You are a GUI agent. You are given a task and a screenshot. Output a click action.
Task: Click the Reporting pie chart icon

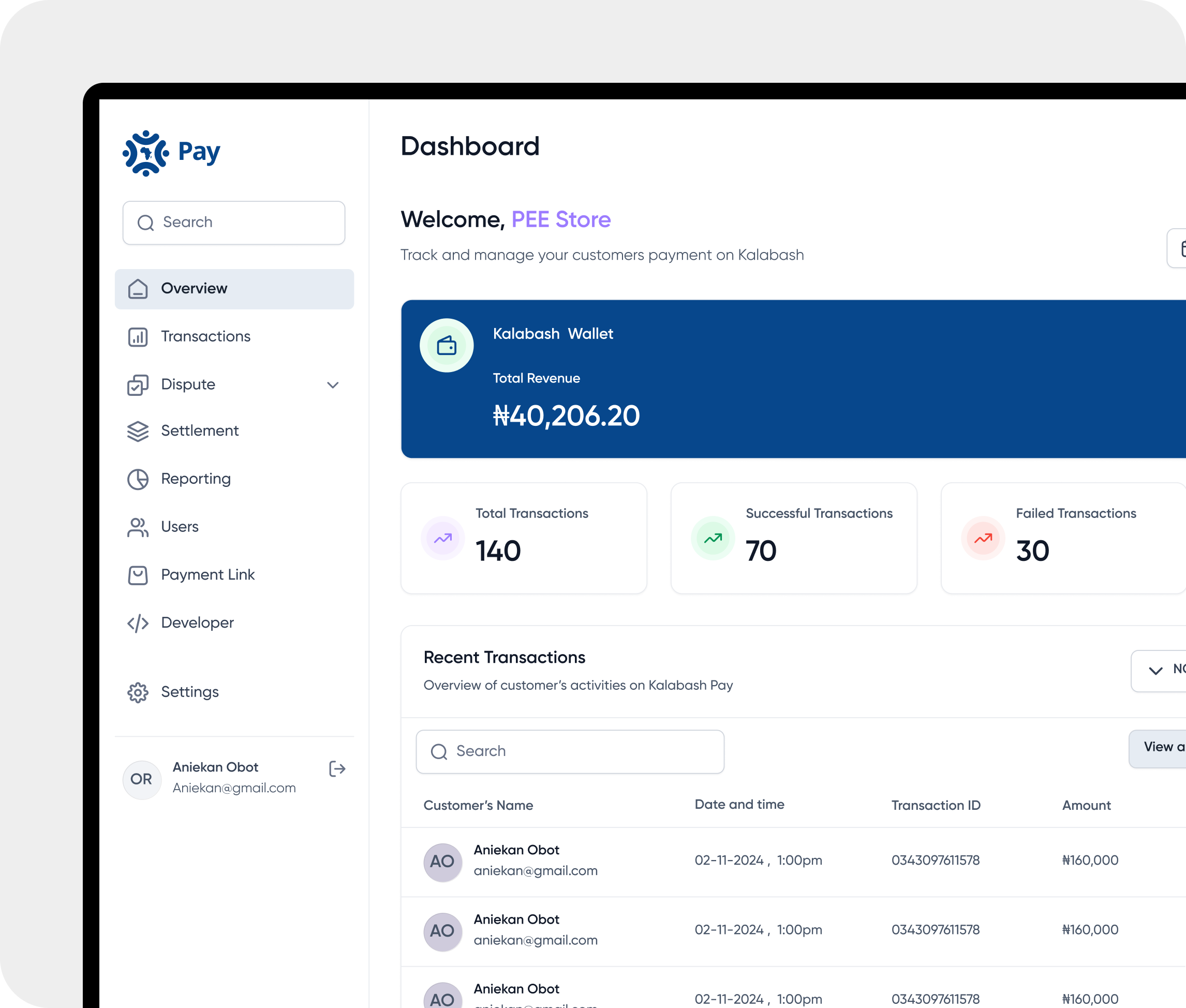[138, 480]
